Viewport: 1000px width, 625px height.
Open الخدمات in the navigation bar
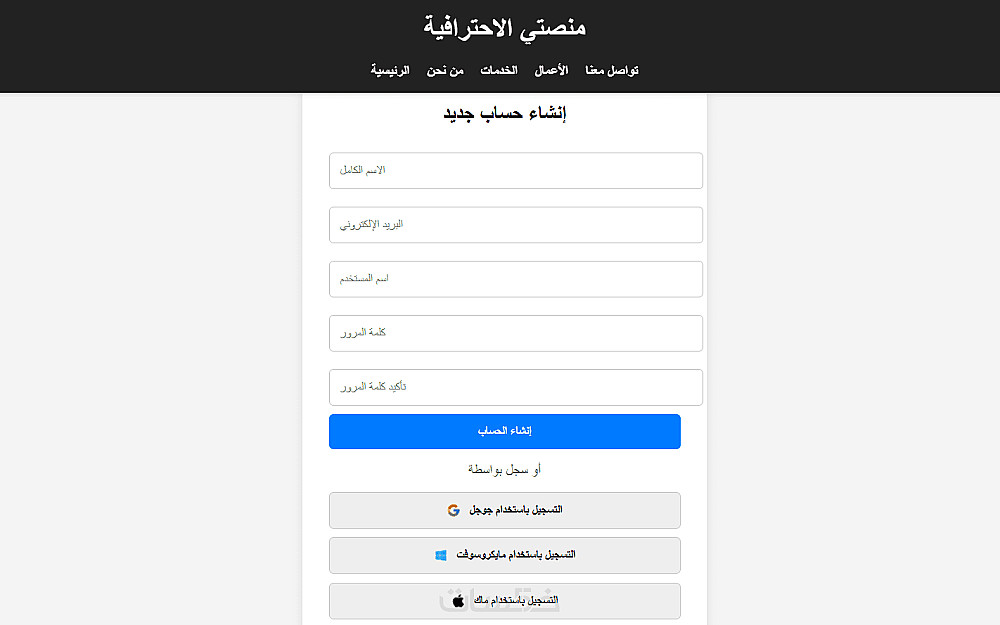[x=498, y=71]
